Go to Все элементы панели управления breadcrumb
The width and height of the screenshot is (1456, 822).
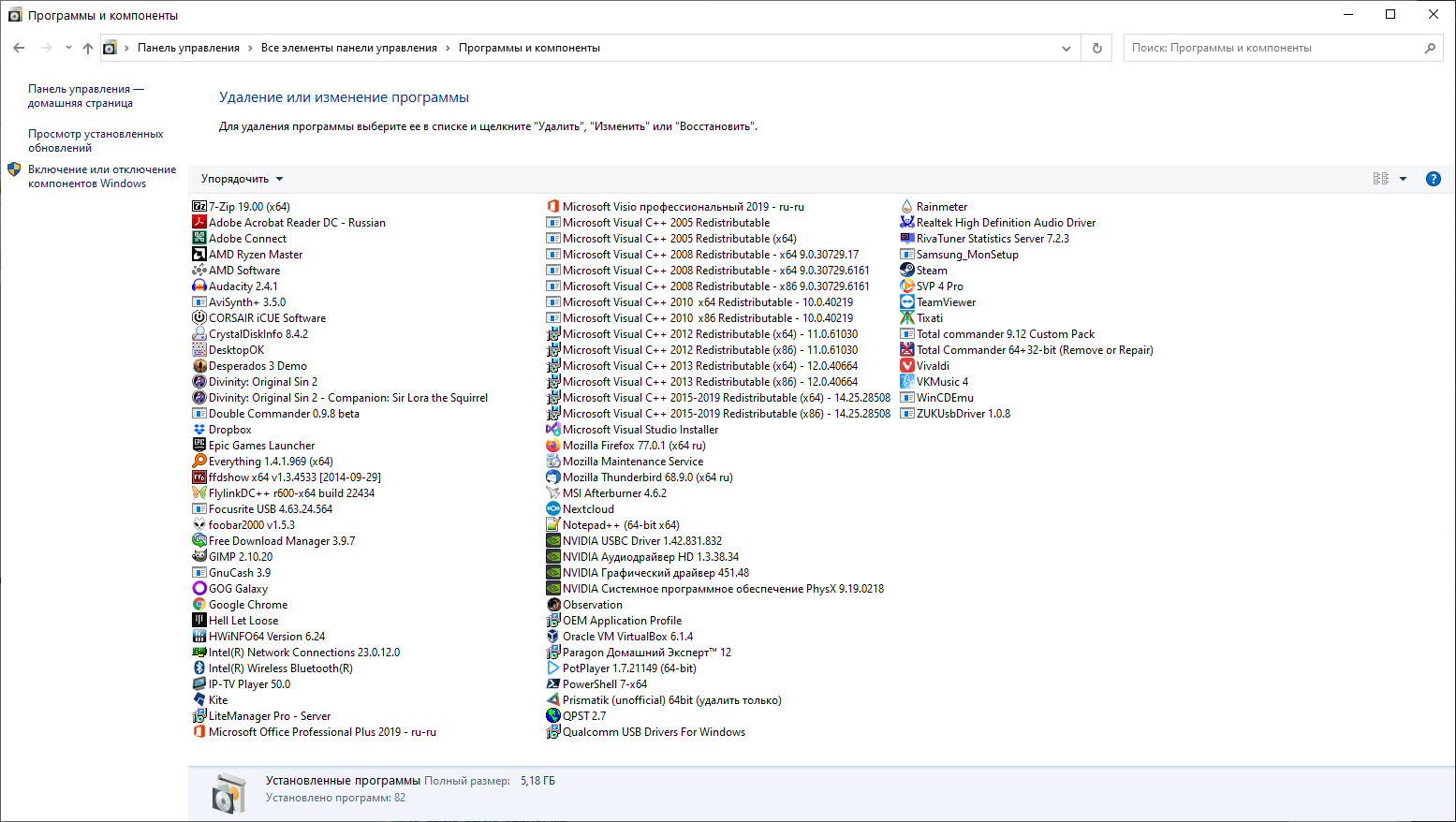(x=349, y=48)
